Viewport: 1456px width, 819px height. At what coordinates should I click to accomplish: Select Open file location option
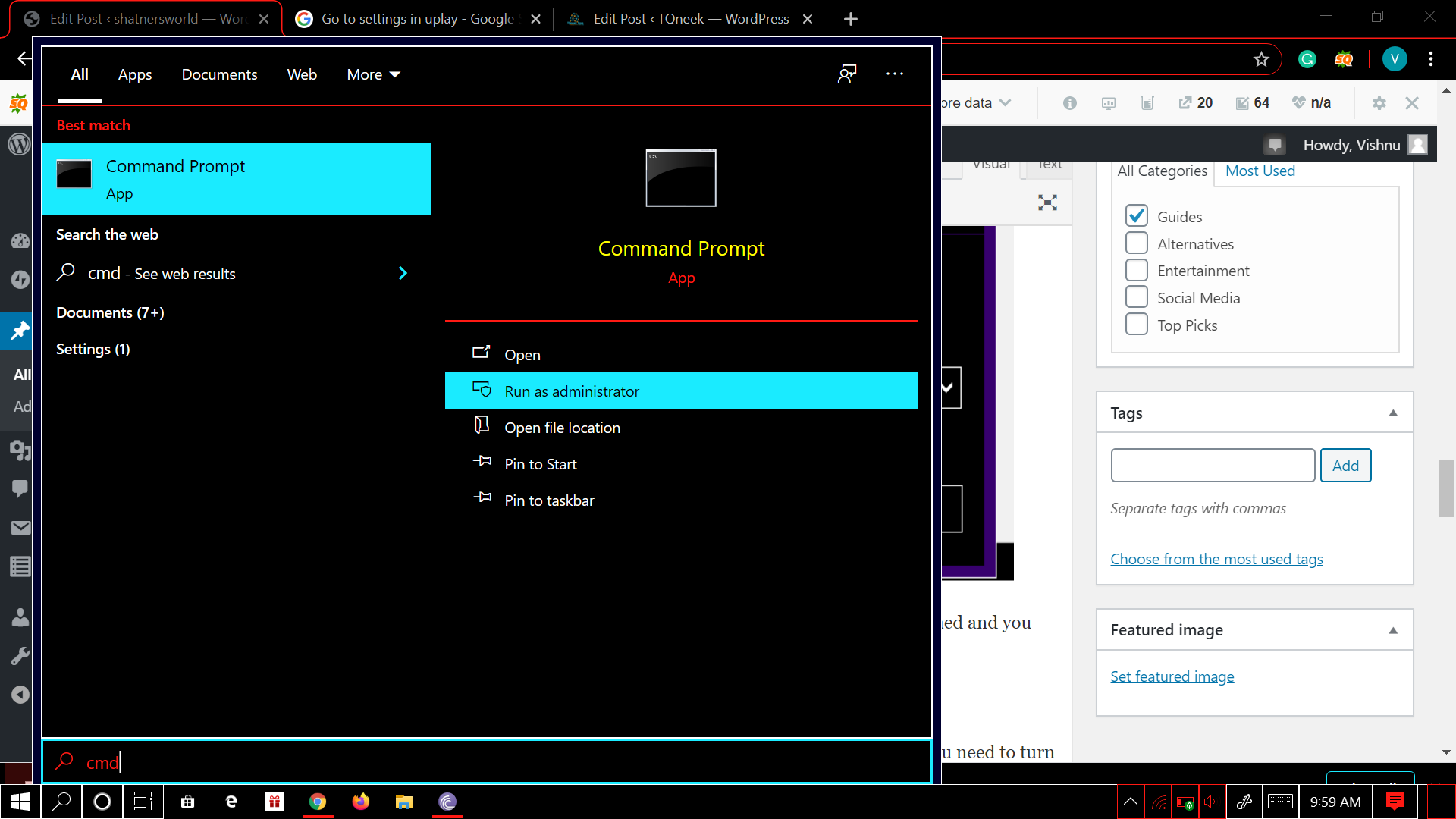tap(681, 427)
